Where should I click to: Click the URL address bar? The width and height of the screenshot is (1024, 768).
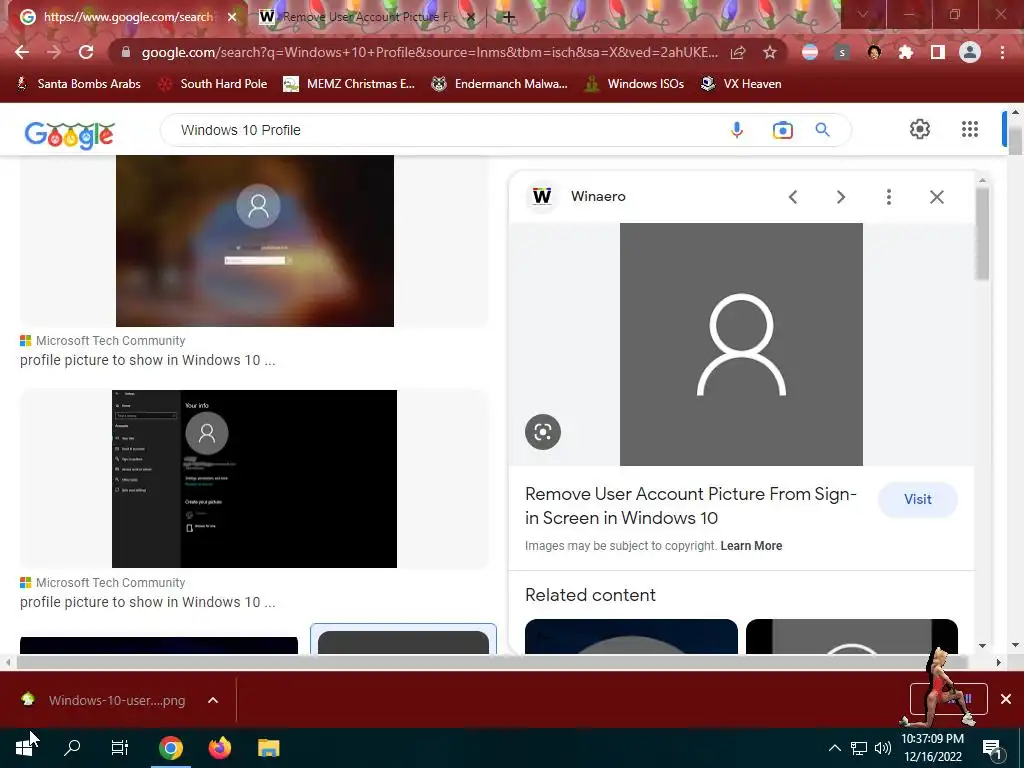coord(429,52)
